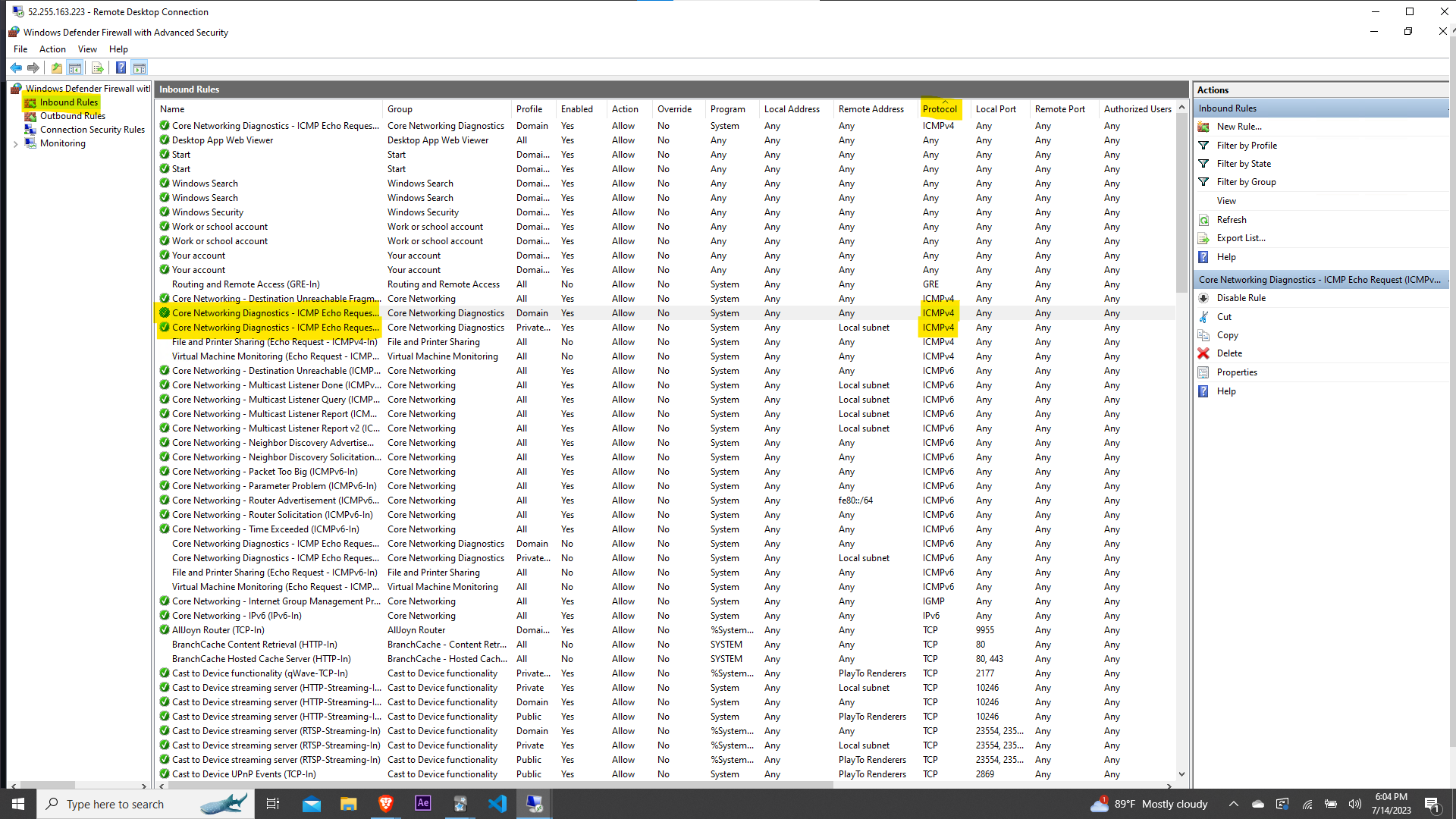The width and height of the screenshot is (1456, 819).
Task: Click the Disable Rule icon
Action: [1203, 298]
